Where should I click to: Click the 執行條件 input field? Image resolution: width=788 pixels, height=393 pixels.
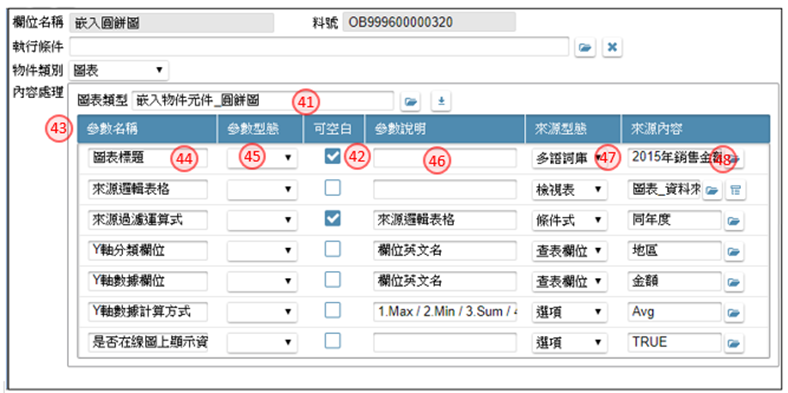point(320,46)
